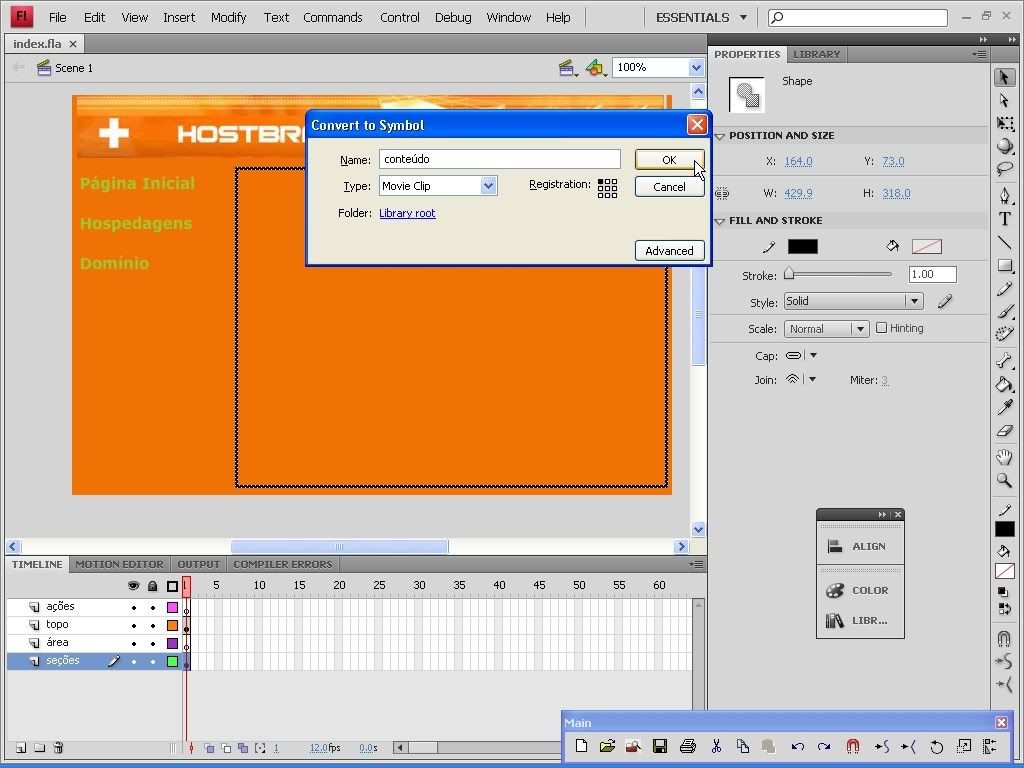Click the Print icon in Main toolbar

pos(687,746)
